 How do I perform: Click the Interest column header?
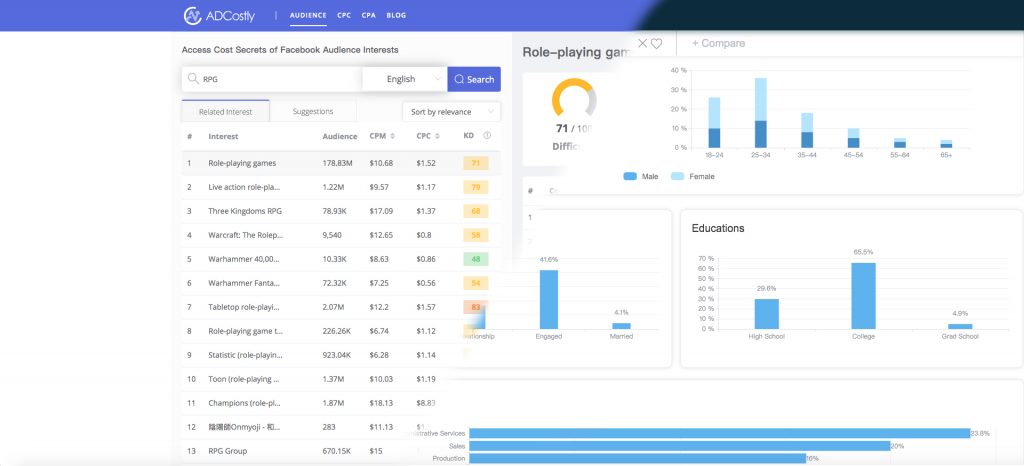[x=223, y=136]
